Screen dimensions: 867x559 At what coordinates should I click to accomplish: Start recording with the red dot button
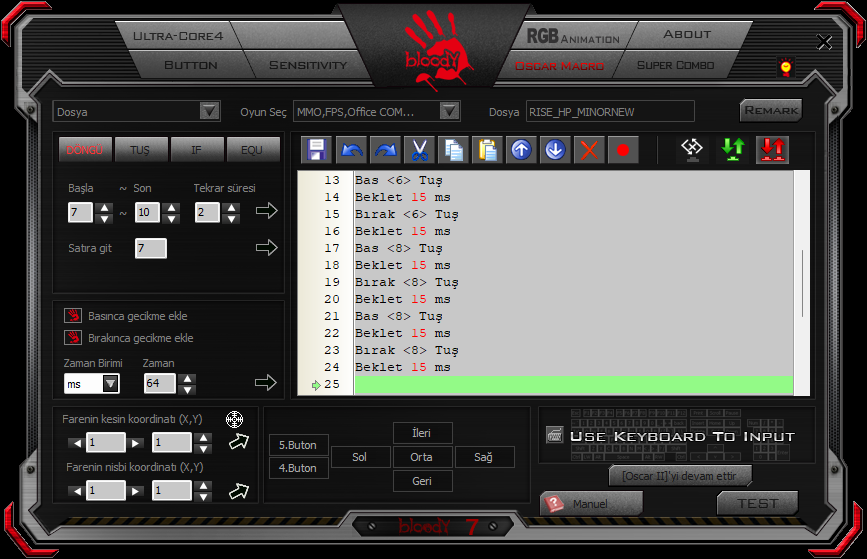point(623,150)
